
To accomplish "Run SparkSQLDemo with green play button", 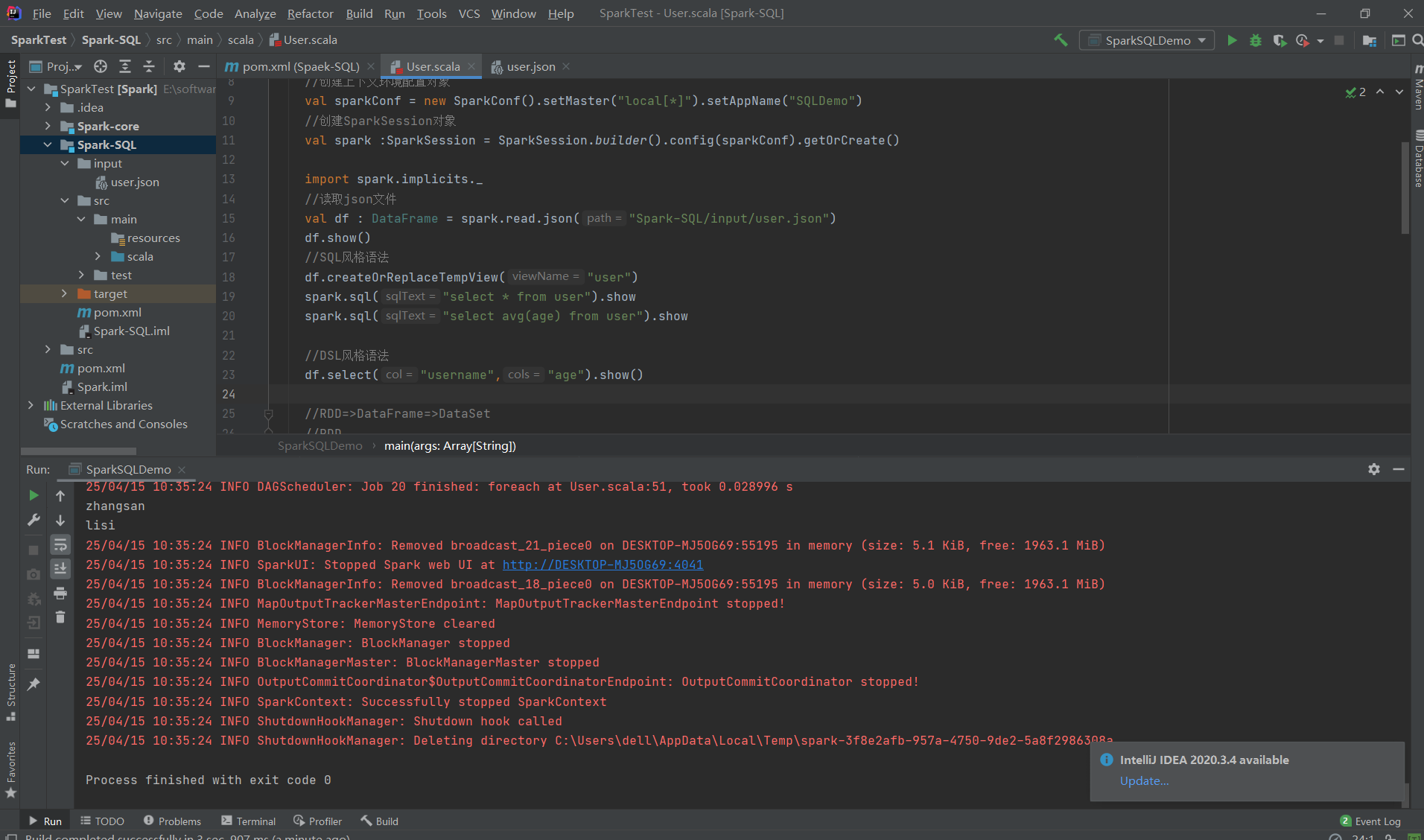I will pos(1232,40).
